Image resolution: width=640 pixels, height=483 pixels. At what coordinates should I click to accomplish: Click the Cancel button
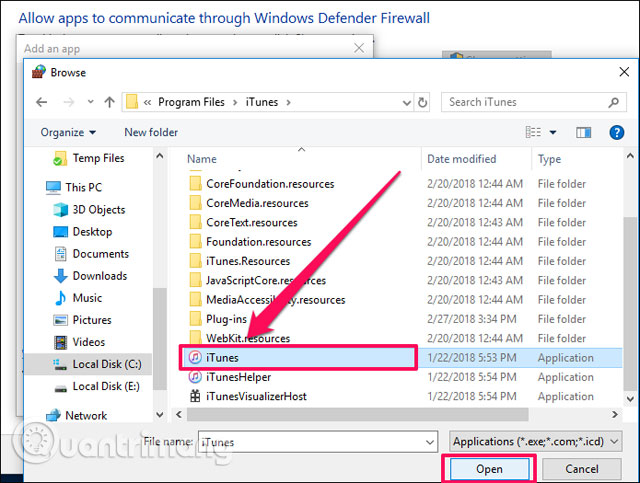click(x=582, y=469)
